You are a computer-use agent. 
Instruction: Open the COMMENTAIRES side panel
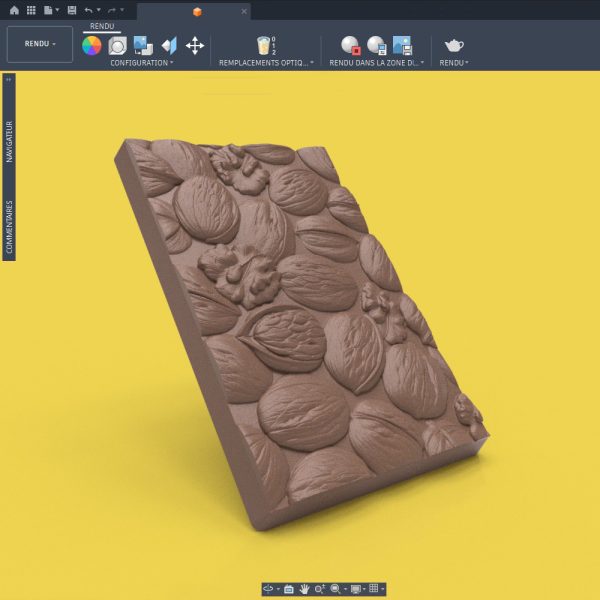tap(9, 227)
